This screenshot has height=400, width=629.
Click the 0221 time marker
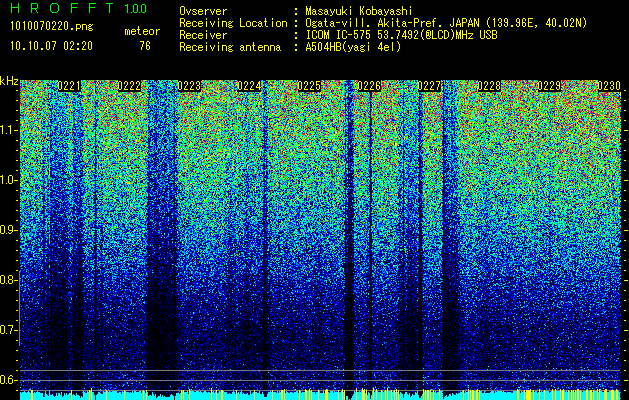[x=69, y=86]
